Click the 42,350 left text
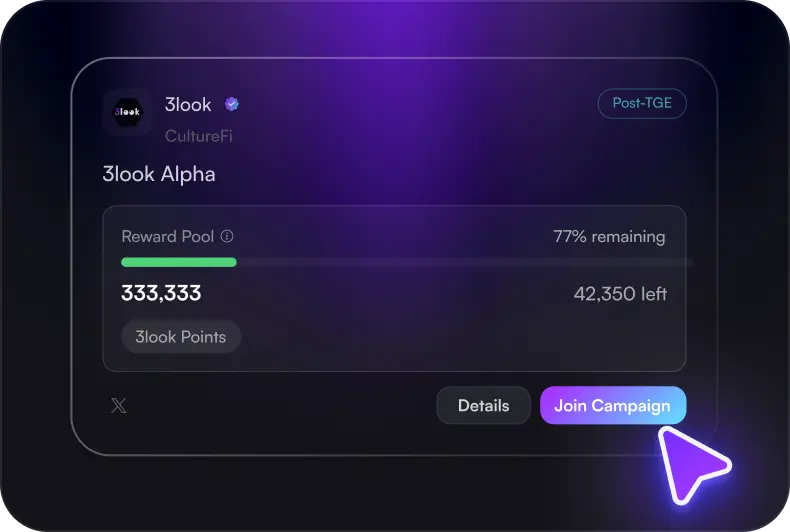Image resolution: width=790 pixels, height=532 pixels. 620,294
